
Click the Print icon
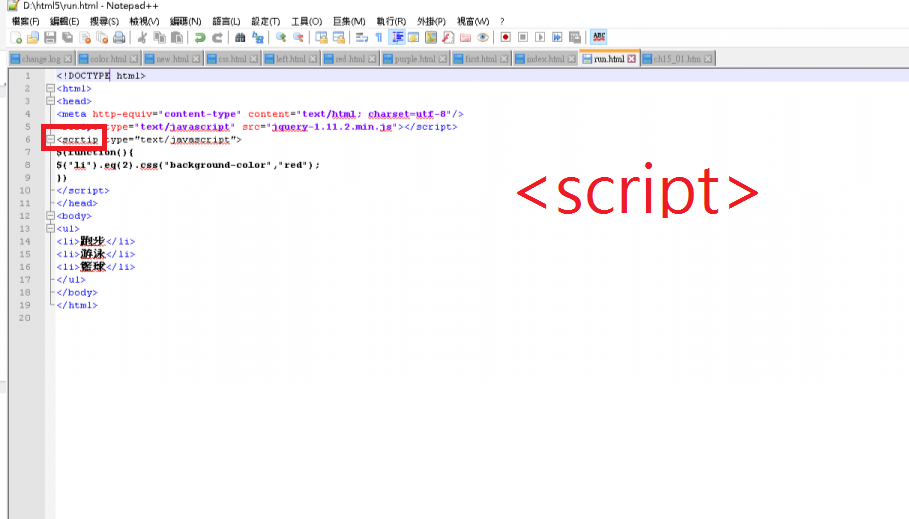[119, 38]
